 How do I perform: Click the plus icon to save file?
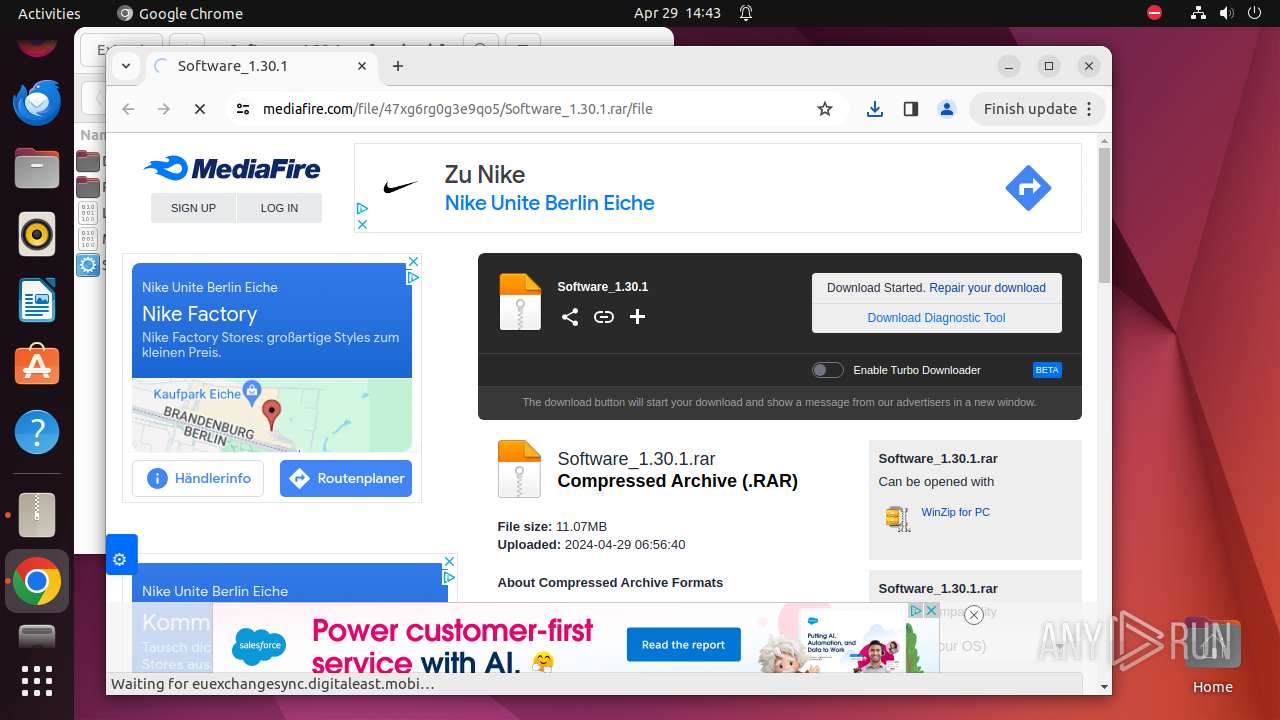click(x=637, y=317)
